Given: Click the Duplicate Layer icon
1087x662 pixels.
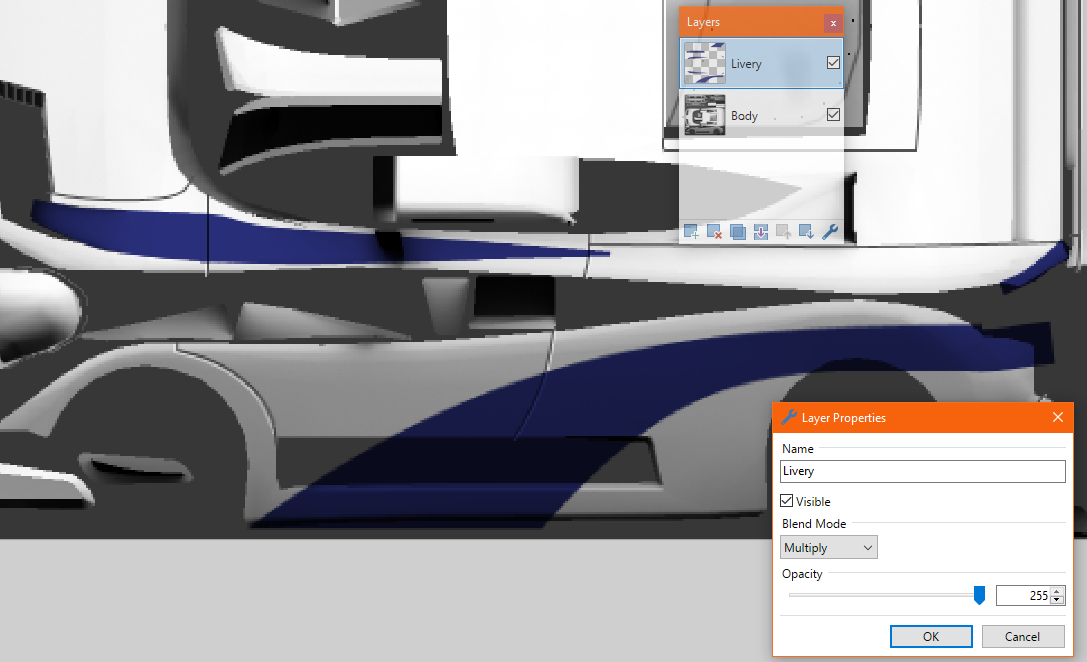Looking at the screenshot, I should click(x=737, y=232).
